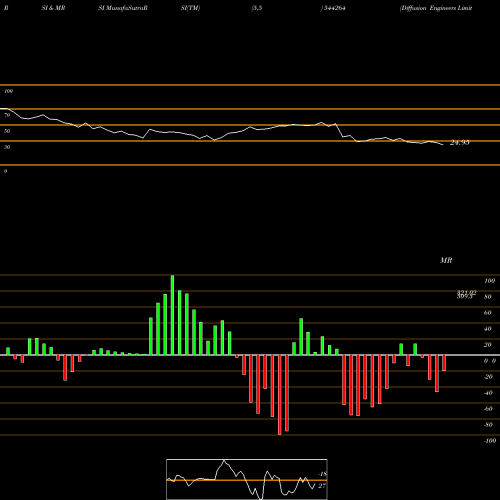
Task: Click the RSI 50 axis label
Action: (7, 131)
